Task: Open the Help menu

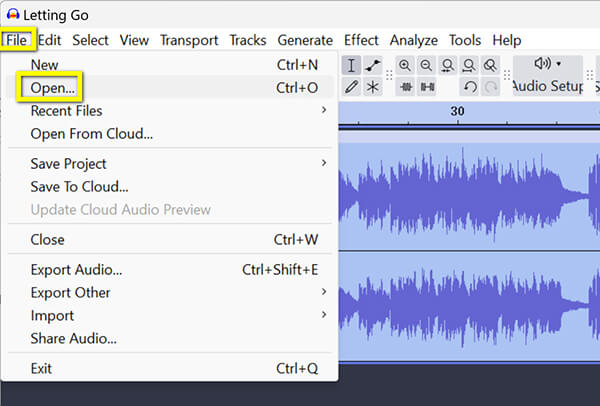Action: coord(507,40)
